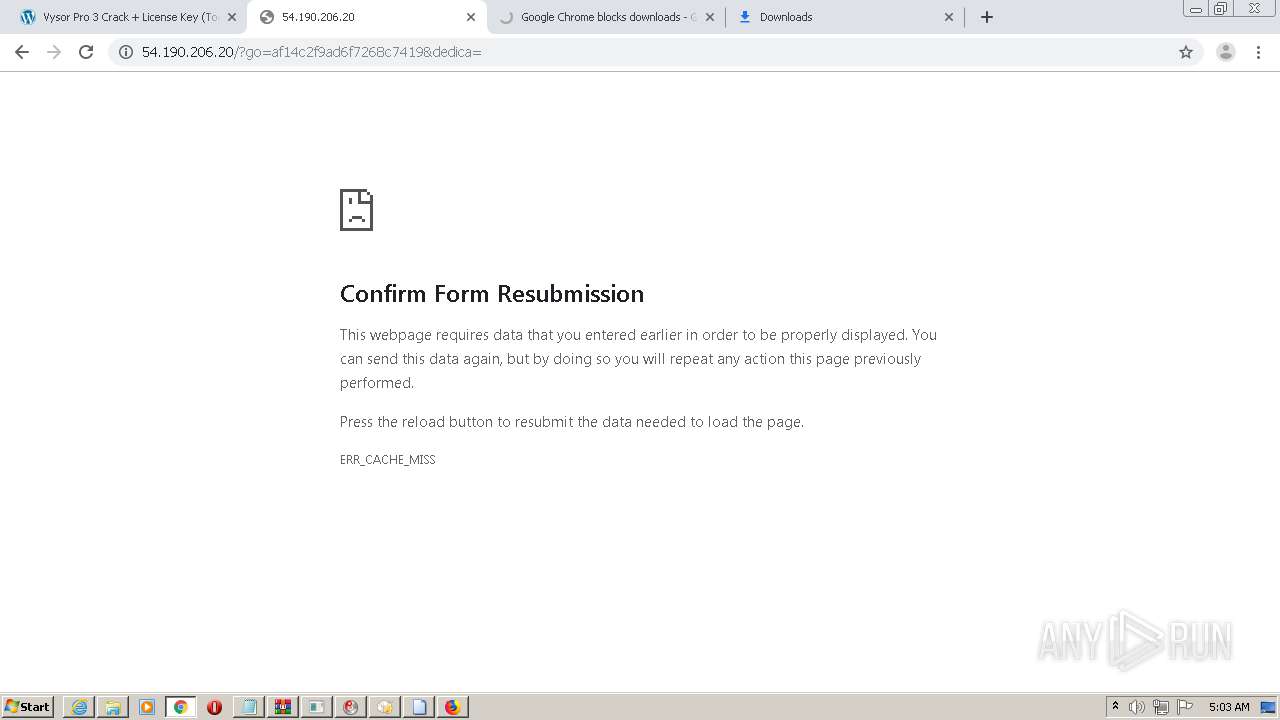Switch to Google Chrome blocks downloads tab
The width and height of the screenshot is (1280, 720).
[606, 17]
